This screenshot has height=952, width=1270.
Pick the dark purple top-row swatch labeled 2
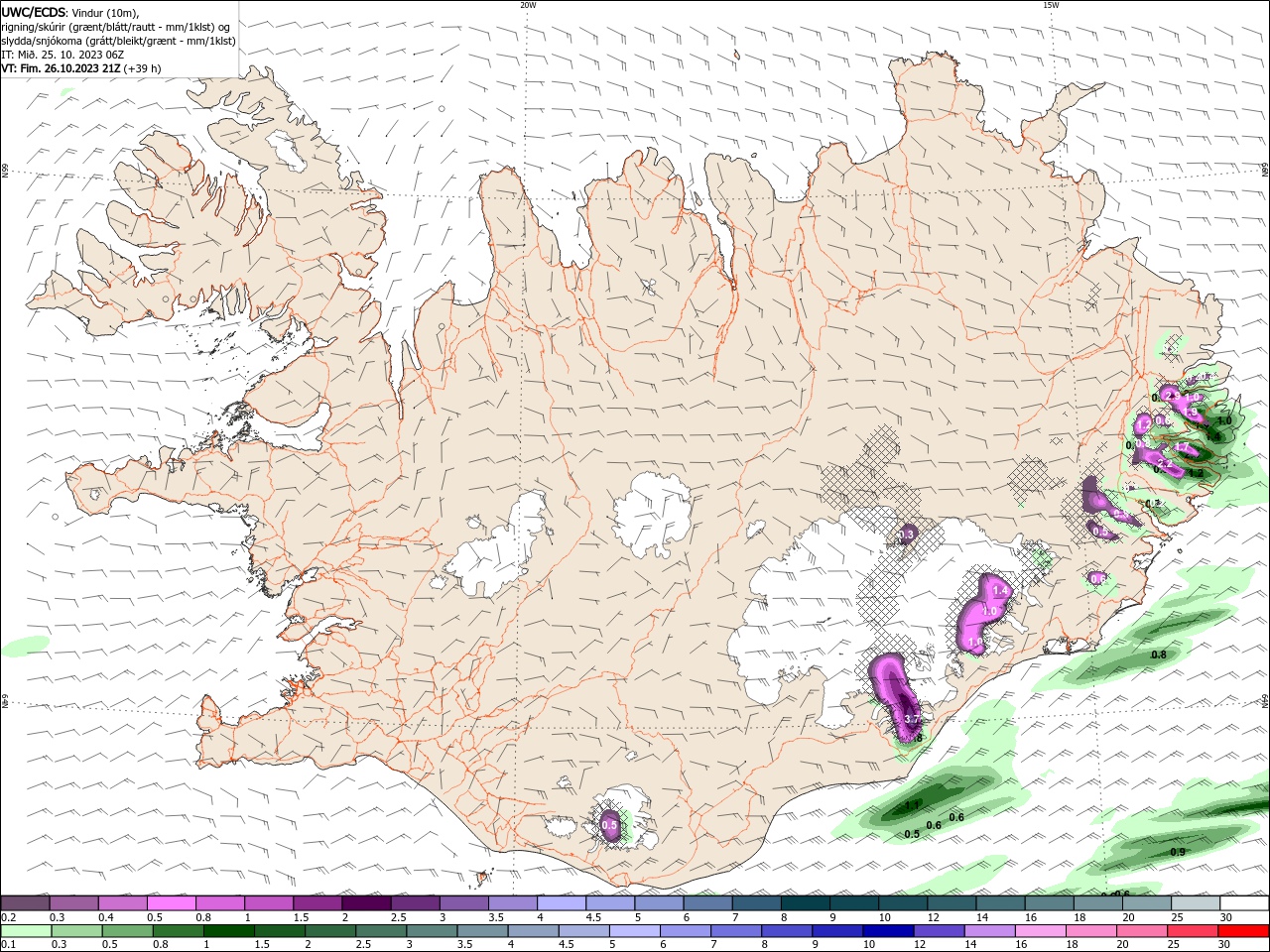pos(366,903)
